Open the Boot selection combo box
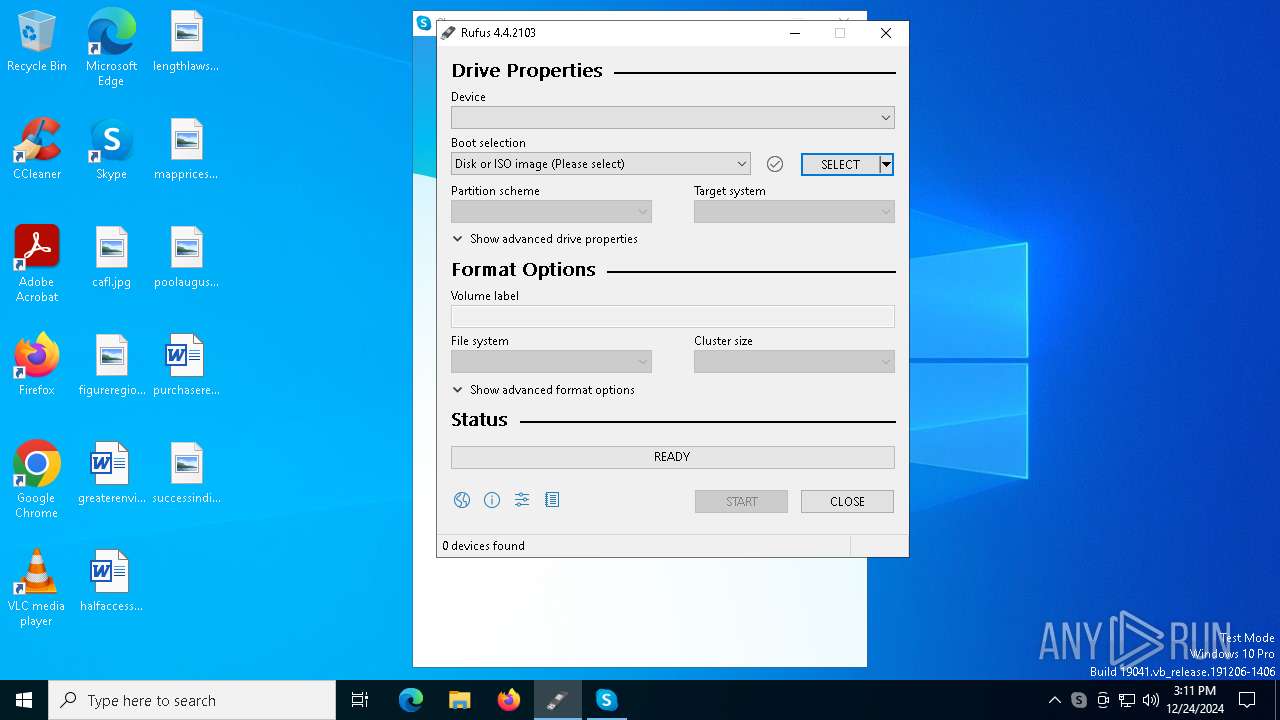 pos(600,164)
